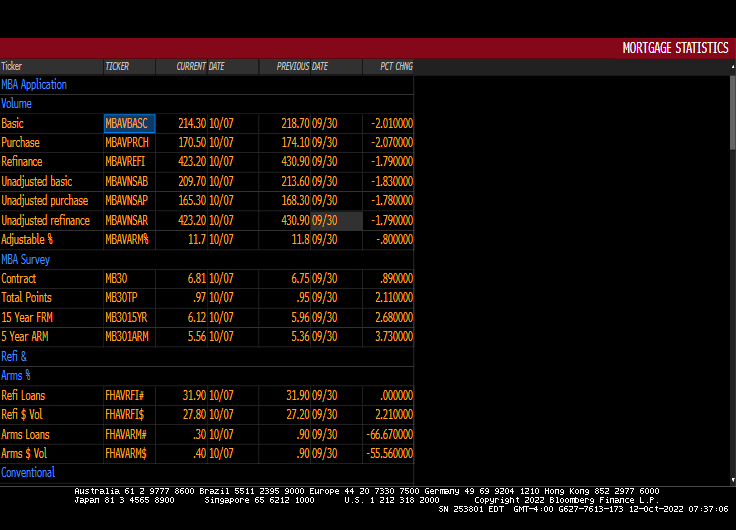Open the FHAVARM# ticker link
Screen dimensions: 736x530
126,434
